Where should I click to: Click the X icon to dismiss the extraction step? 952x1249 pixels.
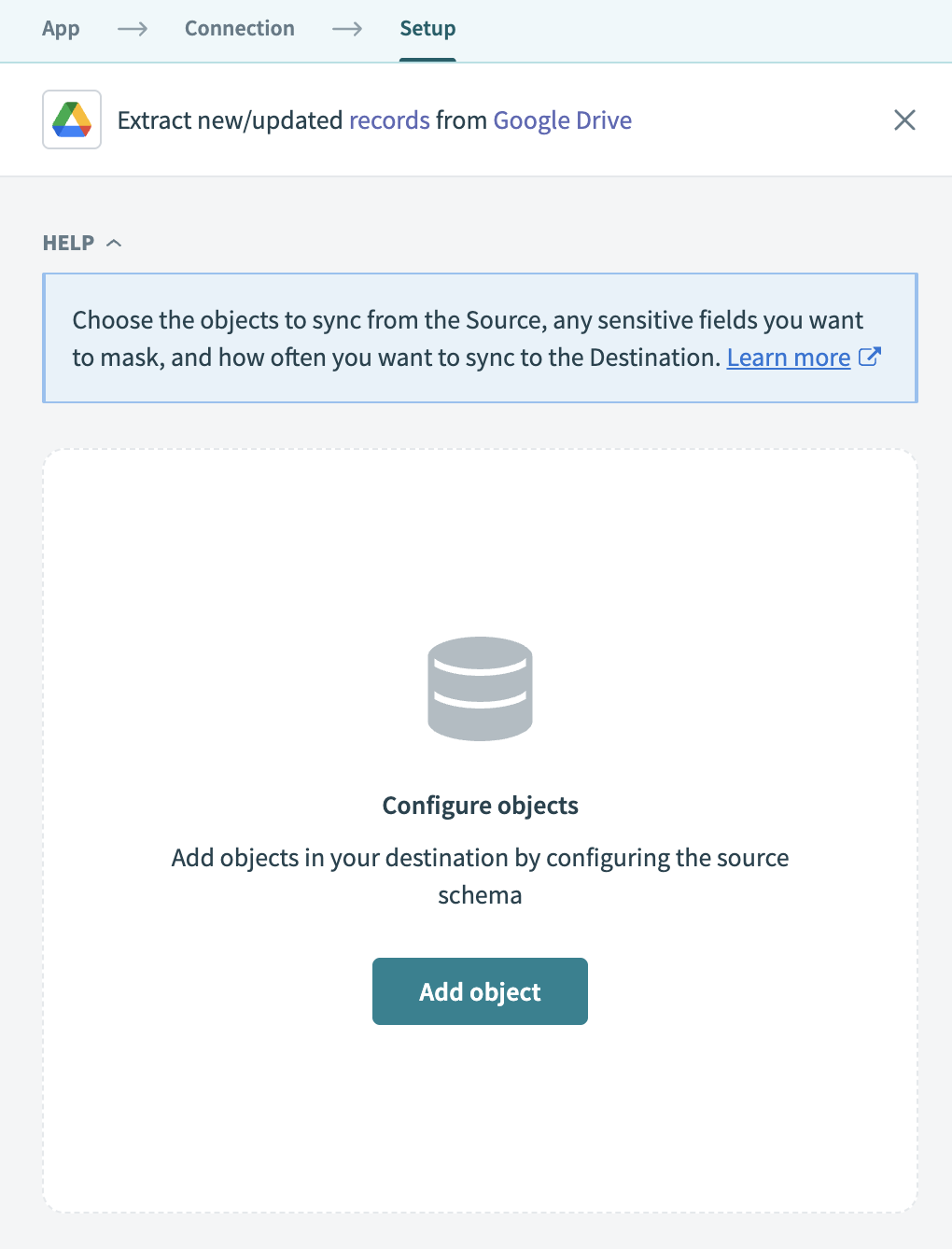[903, 119]
